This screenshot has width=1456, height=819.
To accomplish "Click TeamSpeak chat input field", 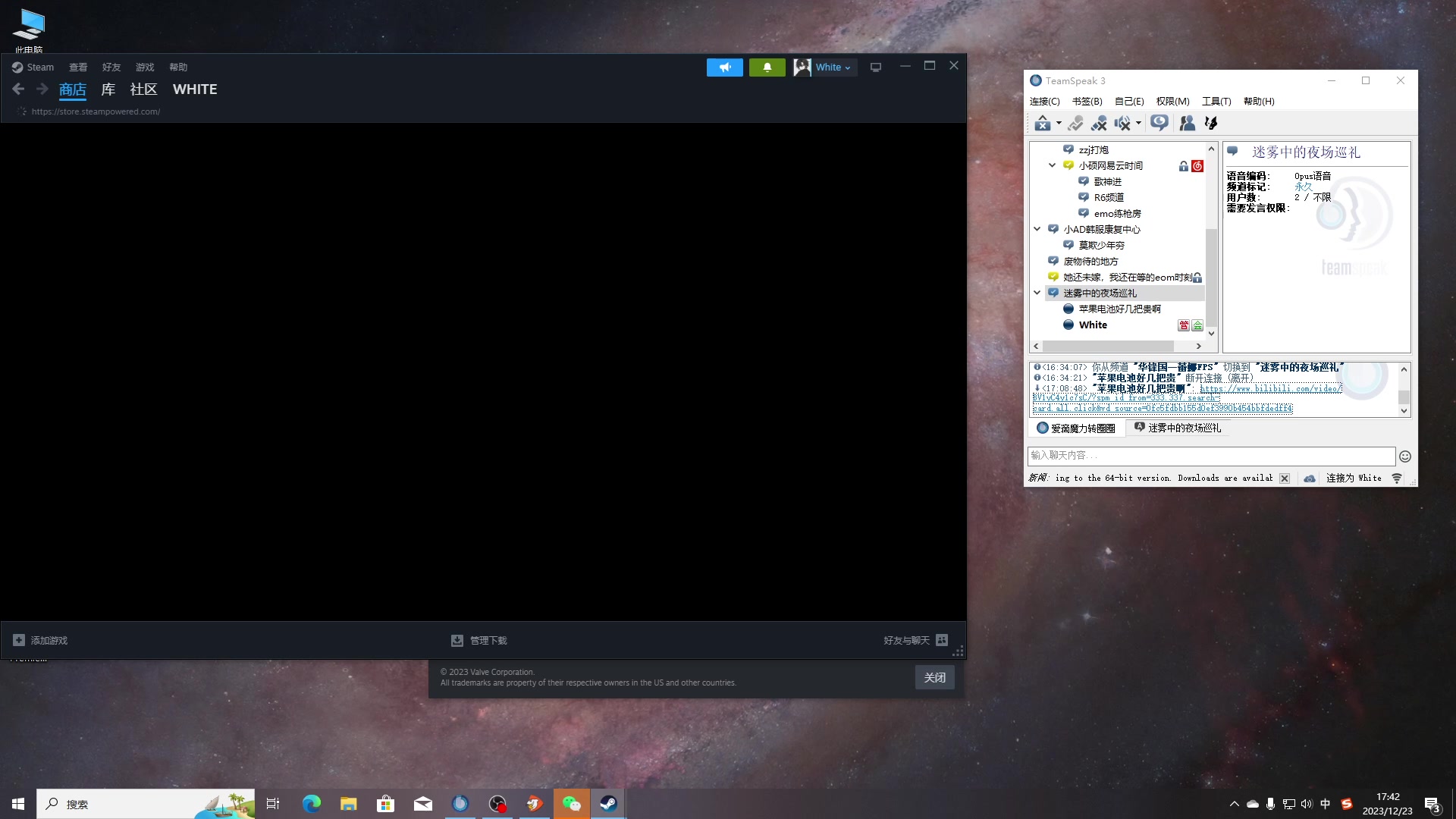I will coord(1209,455).
